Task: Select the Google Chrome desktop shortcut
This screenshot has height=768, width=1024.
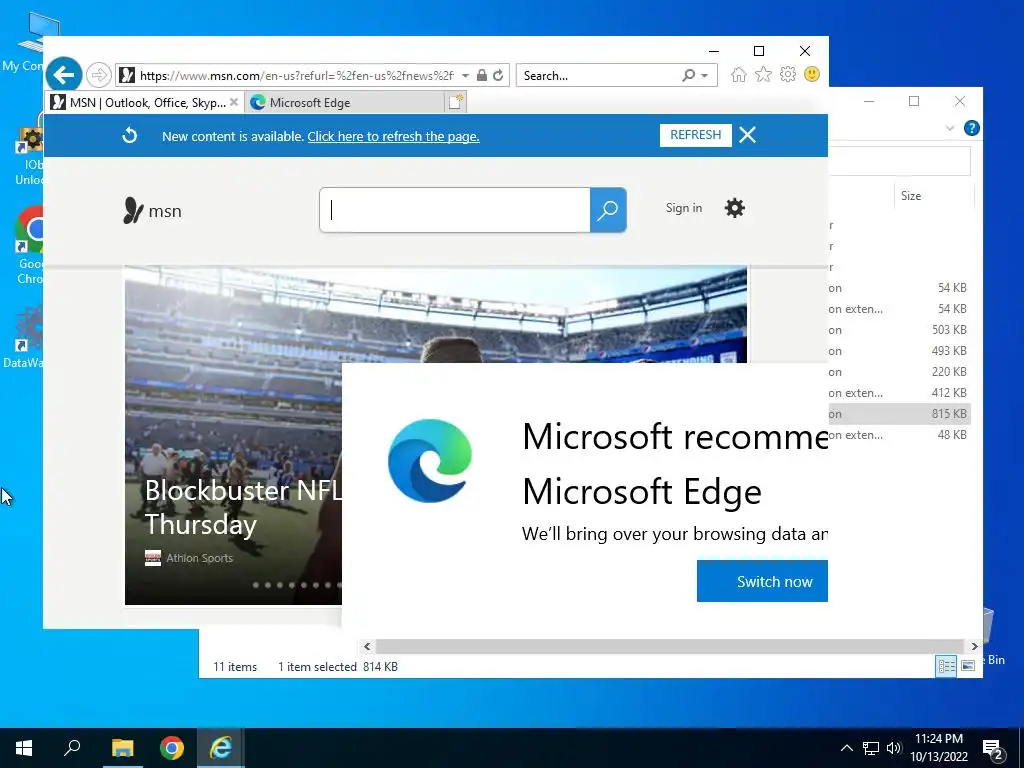Action: coord(30,245)
